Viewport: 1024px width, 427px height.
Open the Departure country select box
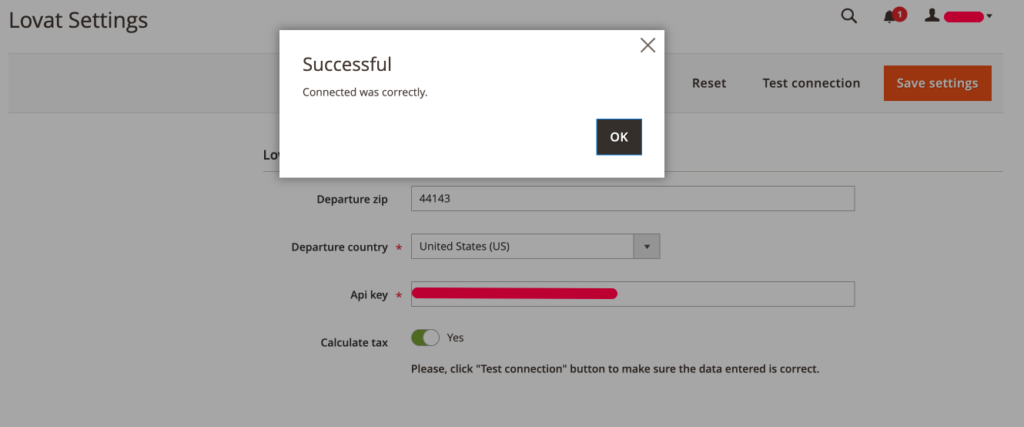[x=535, y=247]
